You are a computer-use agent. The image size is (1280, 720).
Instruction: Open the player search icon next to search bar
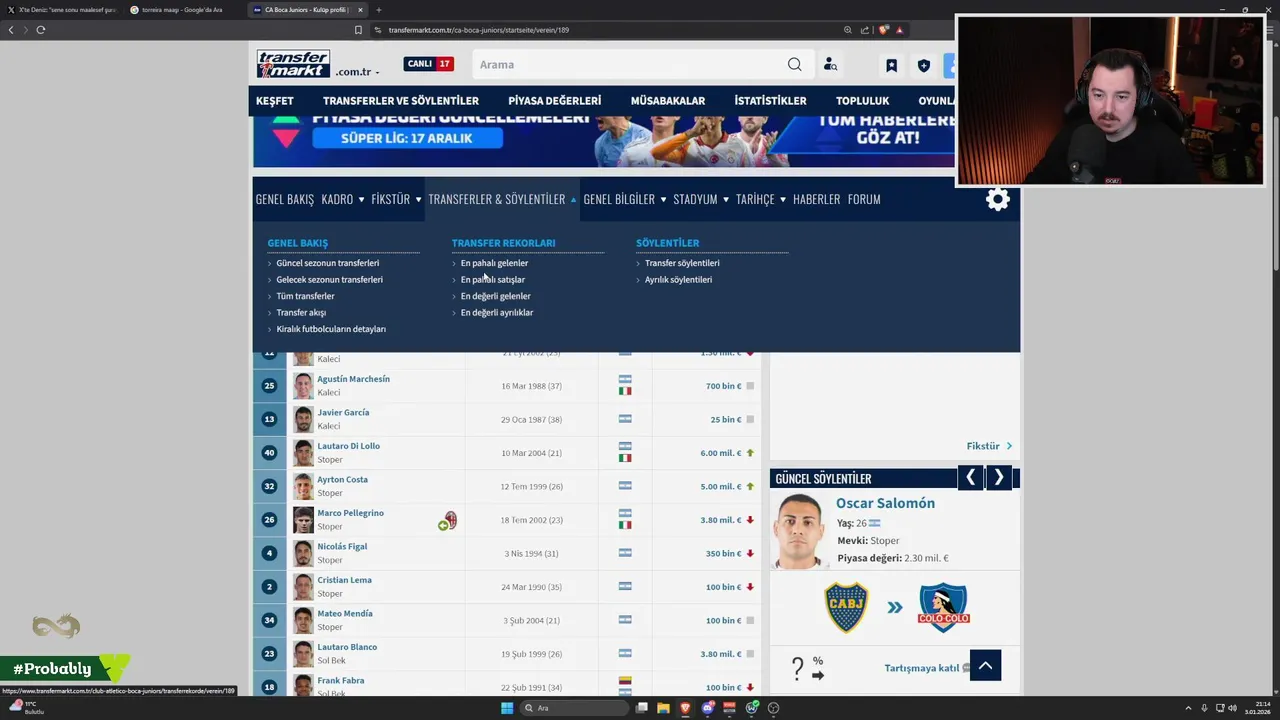pyautogui.click(x=830, y=64)
